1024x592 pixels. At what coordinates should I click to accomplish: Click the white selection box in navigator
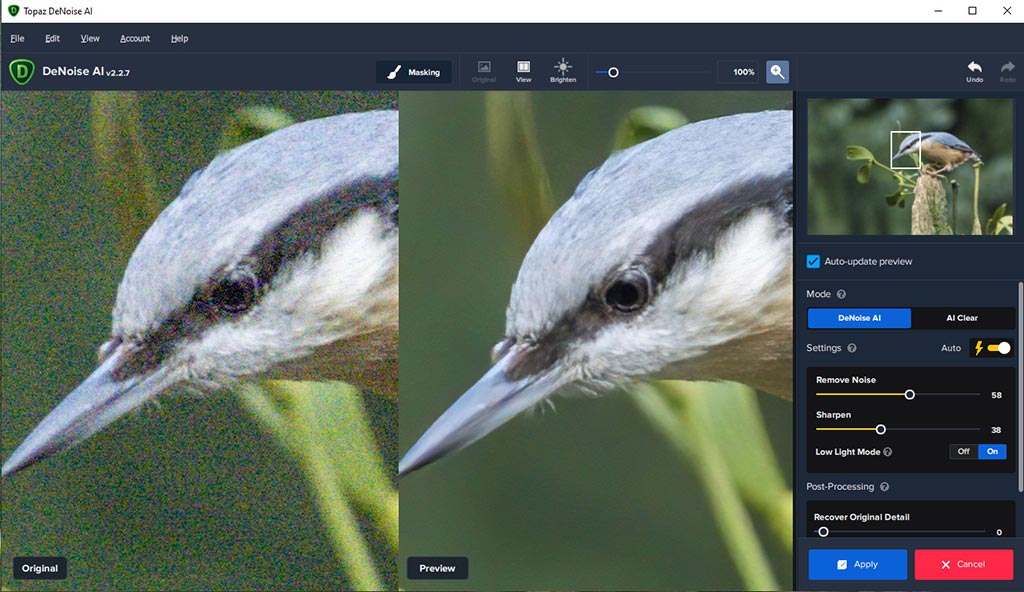click(x=906, y=150)
